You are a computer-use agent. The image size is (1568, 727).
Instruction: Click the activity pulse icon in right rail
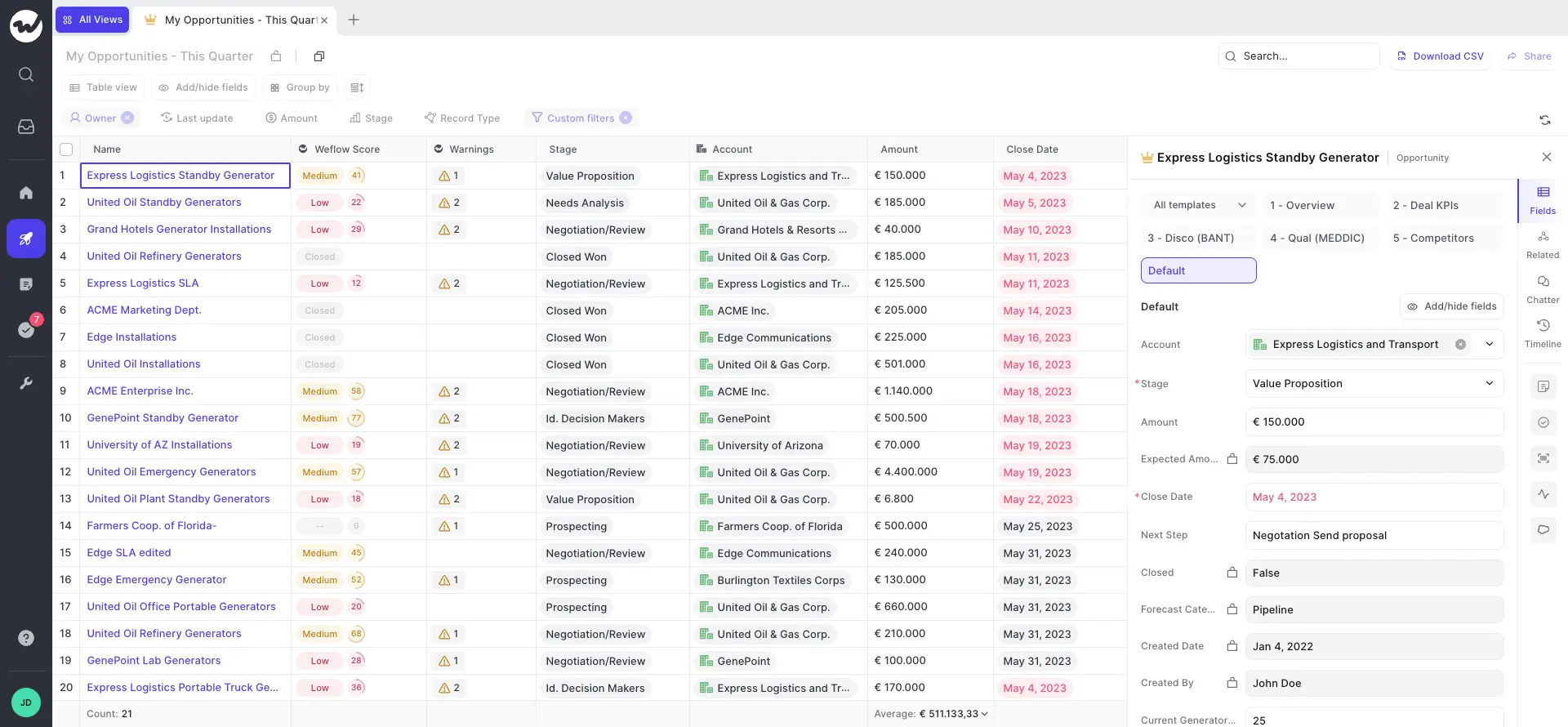tap(1543, 494)
